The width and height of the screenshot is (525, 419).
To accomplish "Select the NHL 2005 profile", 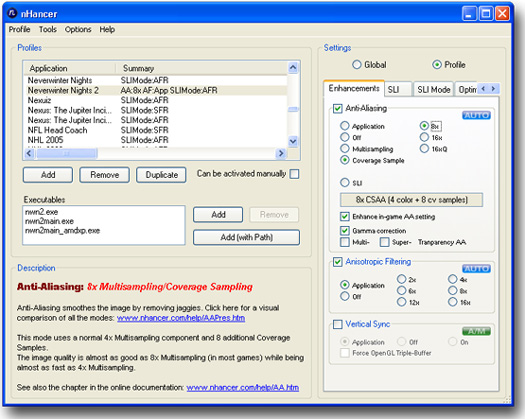I will tap(156, 140).
